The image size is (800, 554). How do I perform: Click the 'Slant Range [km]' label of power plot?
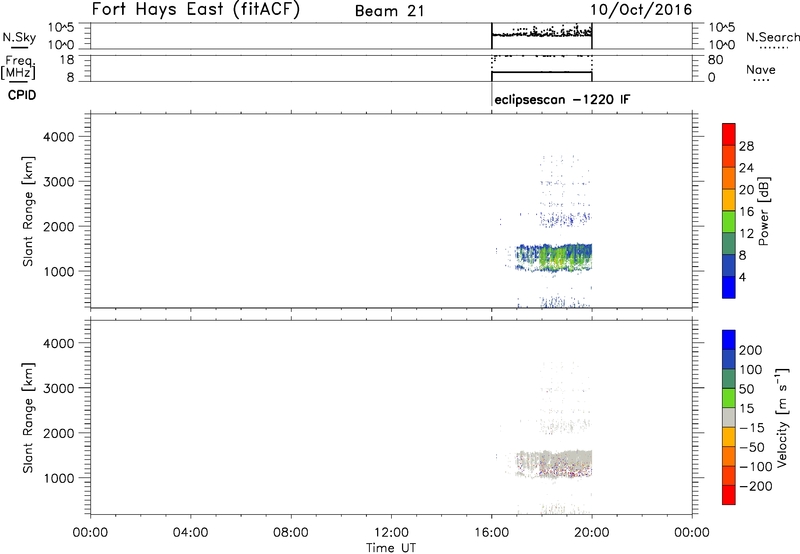[28, 211]
